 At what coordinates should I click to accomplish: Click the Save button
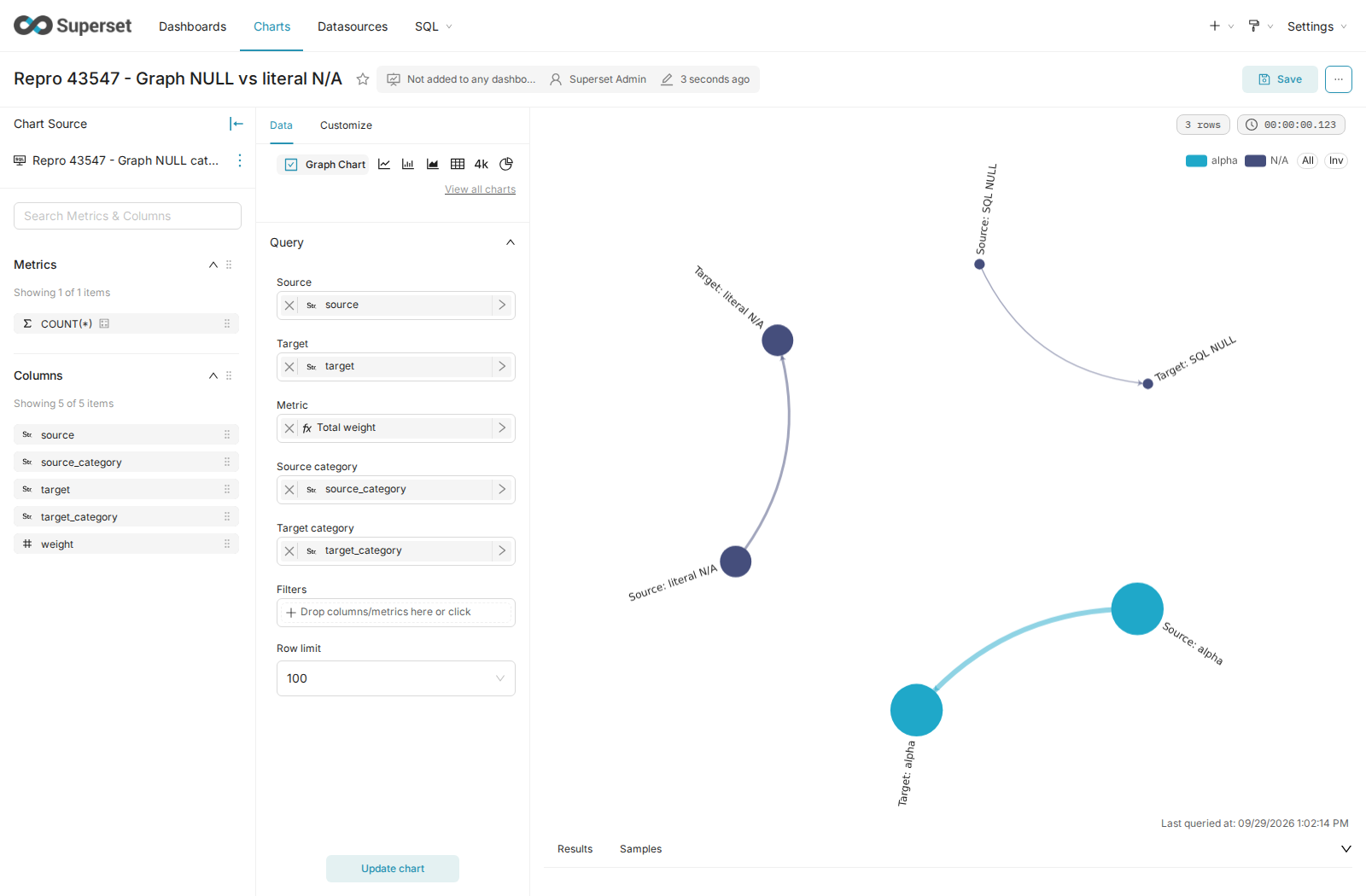click(x=1280, y=79)
